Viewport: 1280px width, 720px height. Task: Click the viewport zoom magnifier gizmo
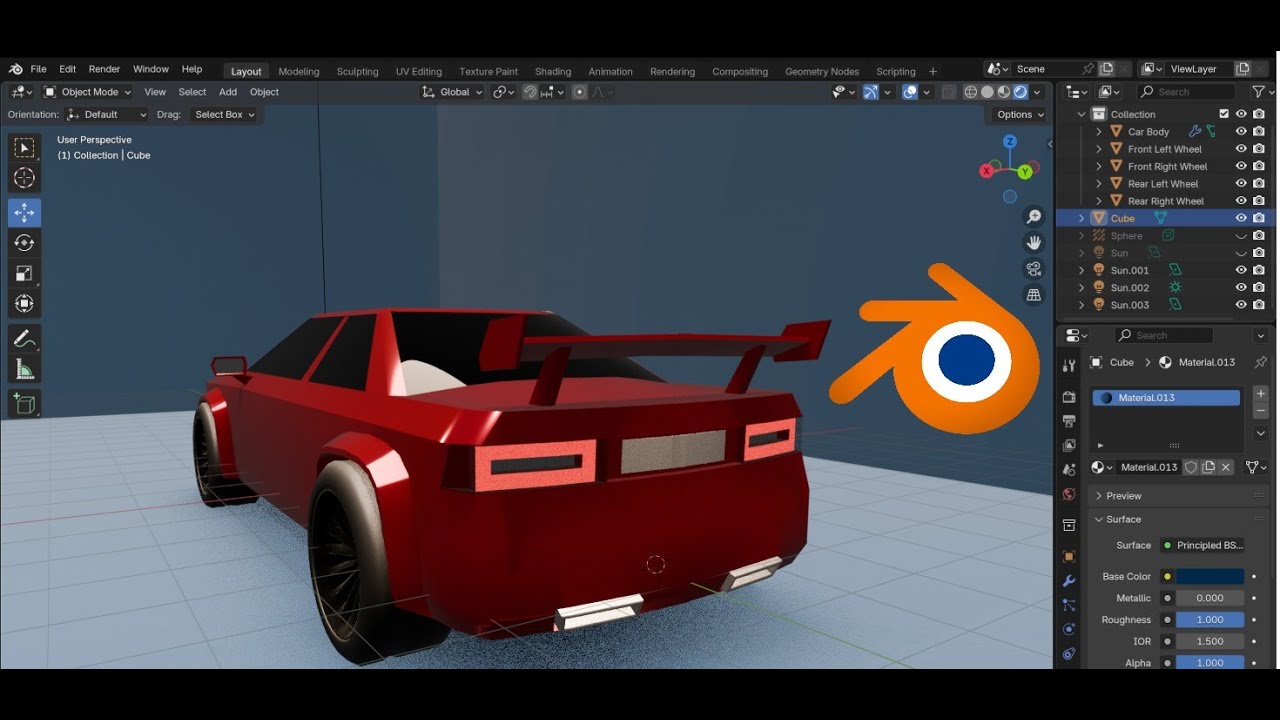1034,217
